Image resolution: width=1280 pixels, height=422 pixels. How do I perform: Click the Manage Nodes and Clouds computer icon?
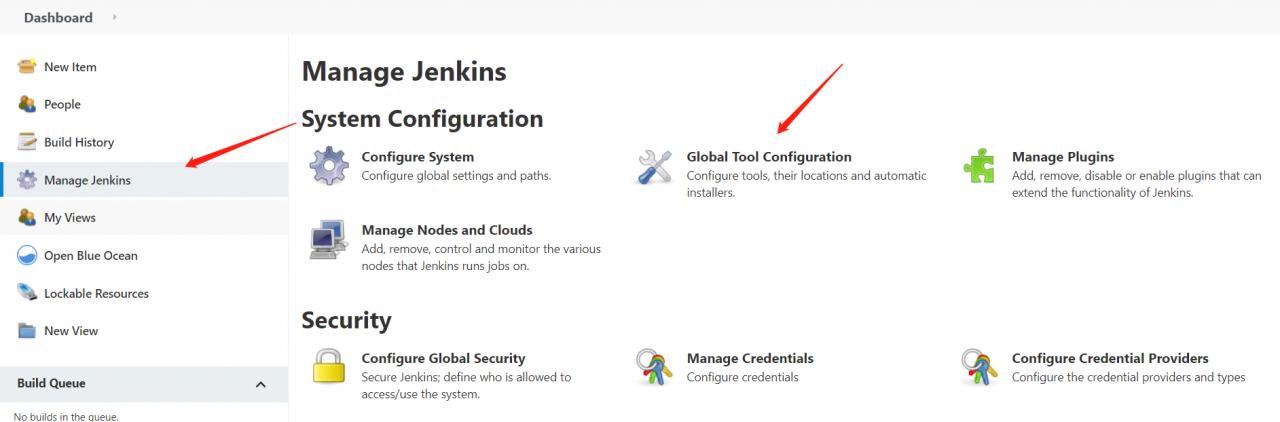coord(328,240)
